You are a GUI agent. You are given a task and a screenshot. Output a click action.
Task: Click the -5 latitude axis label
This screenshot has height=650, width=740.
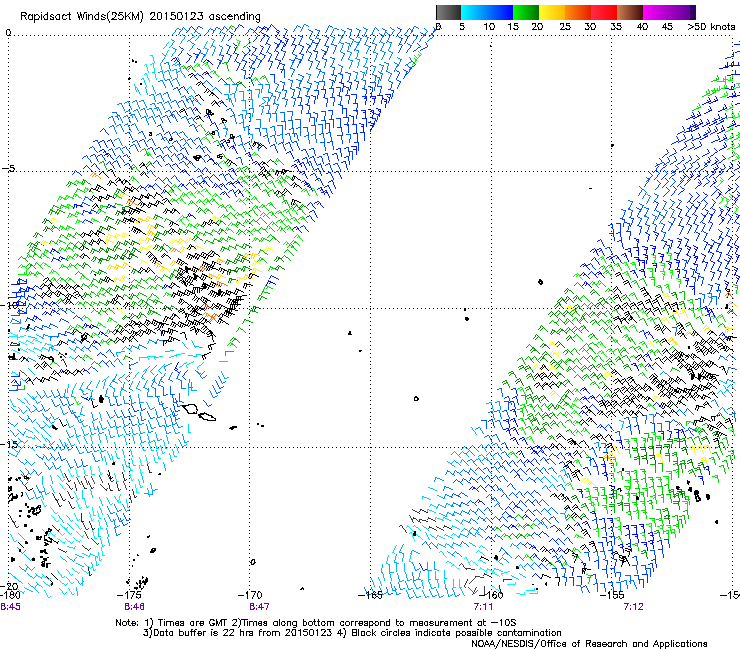(x=8, y=169)
